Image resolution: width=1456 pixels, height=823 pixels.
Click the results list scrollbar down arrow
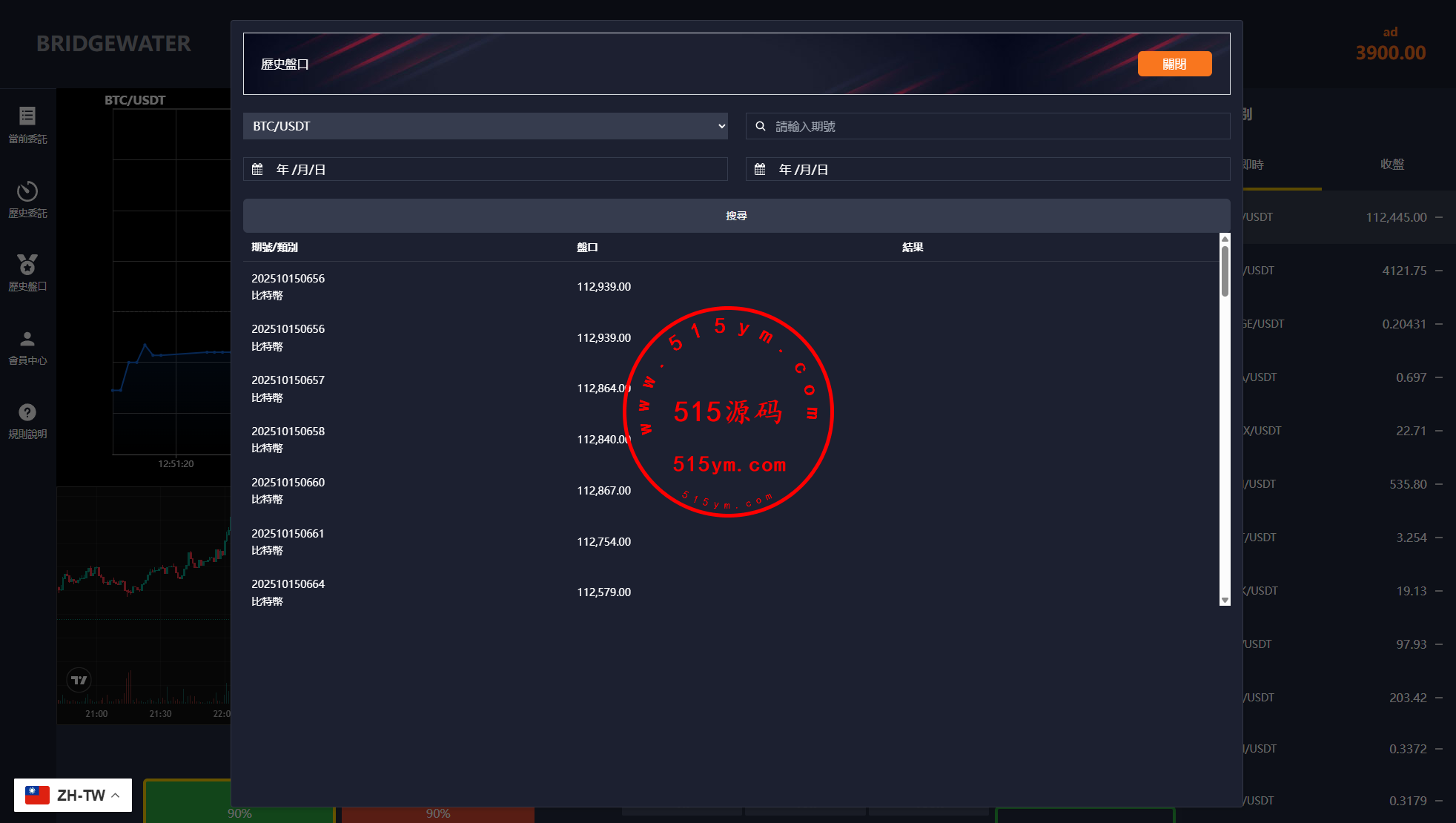coord(1225,600)
